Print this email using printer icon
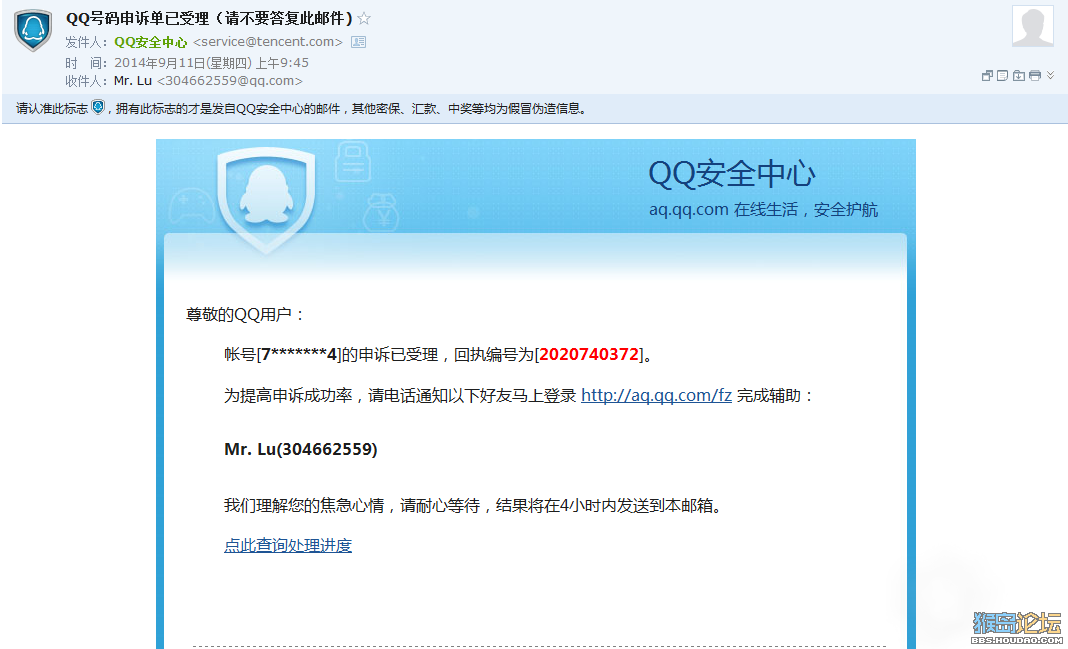The image size is (1068, 649). [1035, 76]
